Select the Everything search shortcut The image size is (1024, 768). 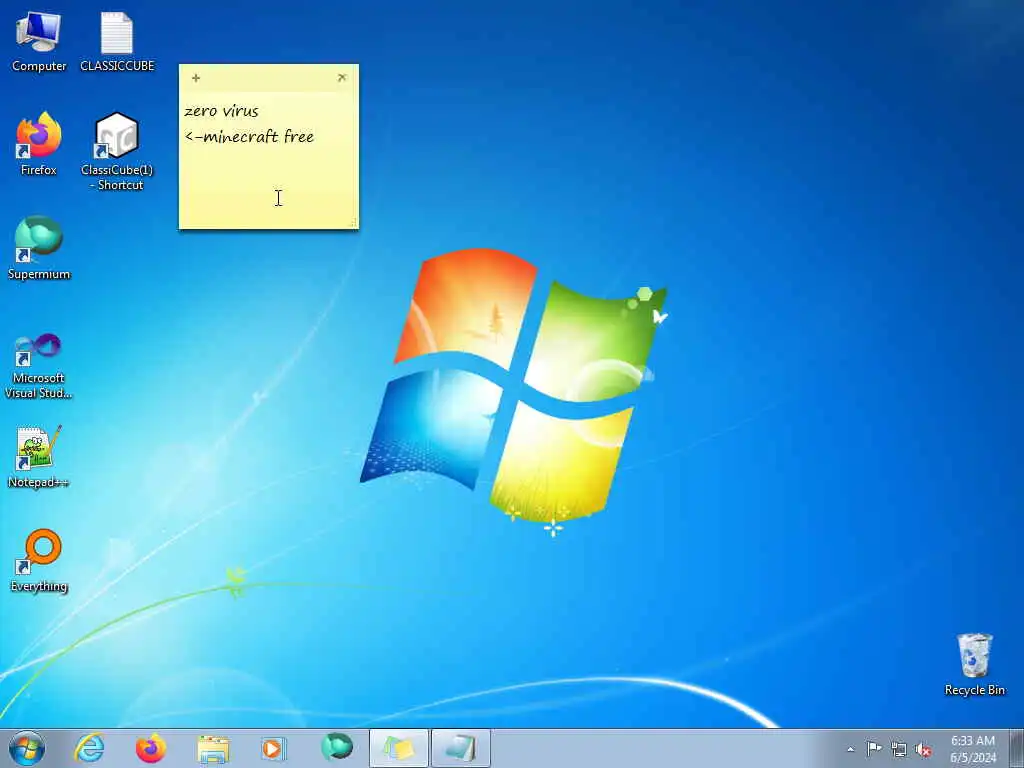point(39,560)
